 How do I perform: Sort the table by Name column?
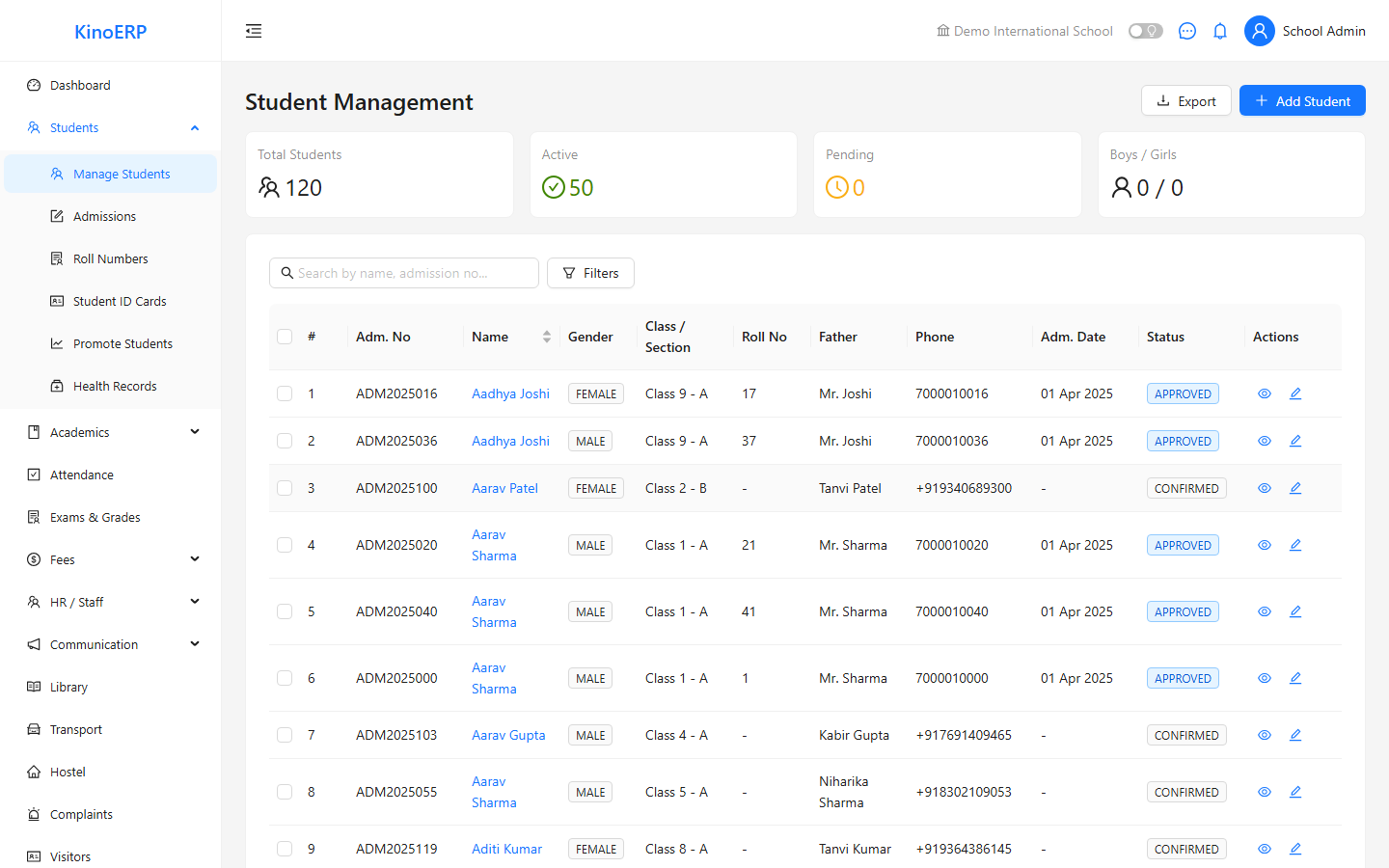tap(547, 337)
